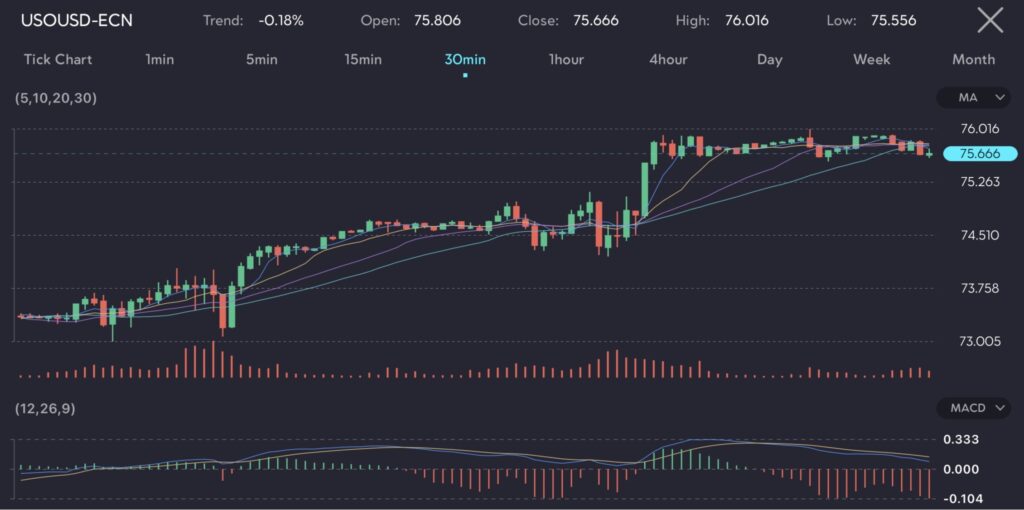The width and height of the screenshot is (1024, 510).
Task: Show the Week chart
Action: coord(871,59)
